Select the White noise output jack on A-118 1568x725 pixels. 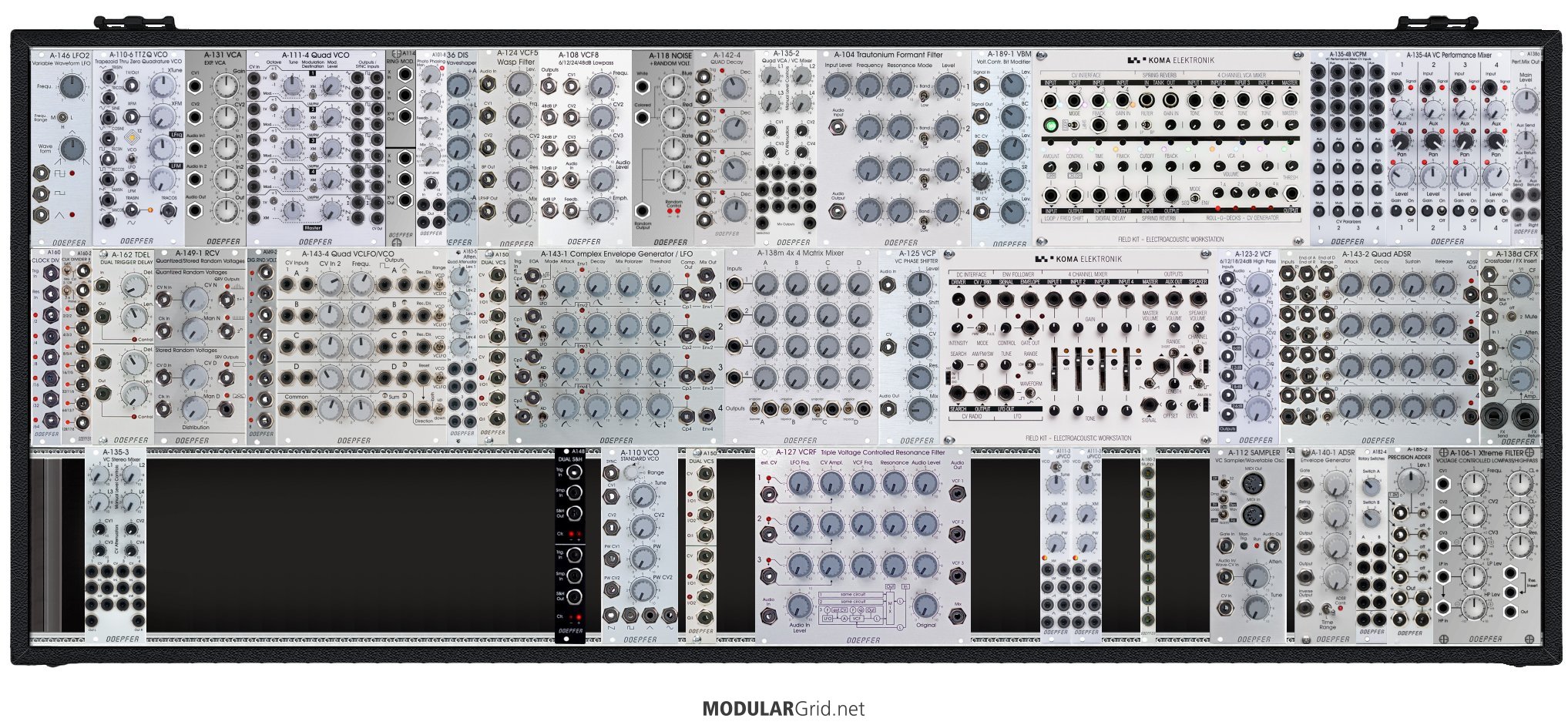(x=642, y=86)
